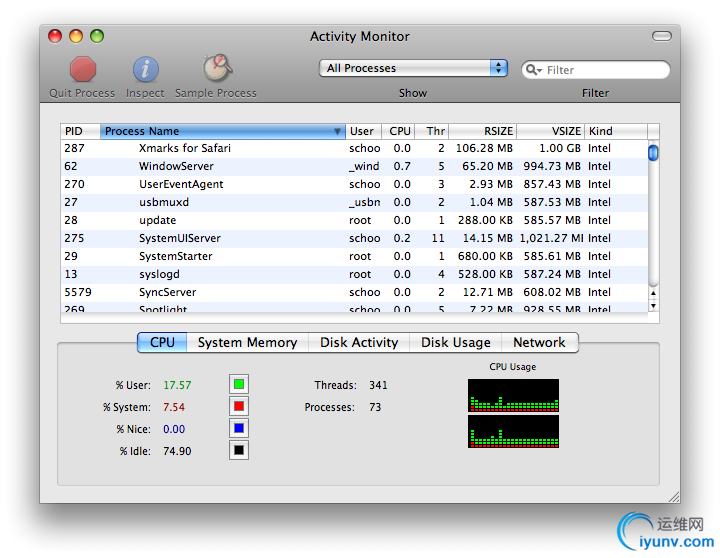This screenshot has width=720, height=558.
Task: Click the Quit Process stop-sign icon
Action: [x=82, y=69]
